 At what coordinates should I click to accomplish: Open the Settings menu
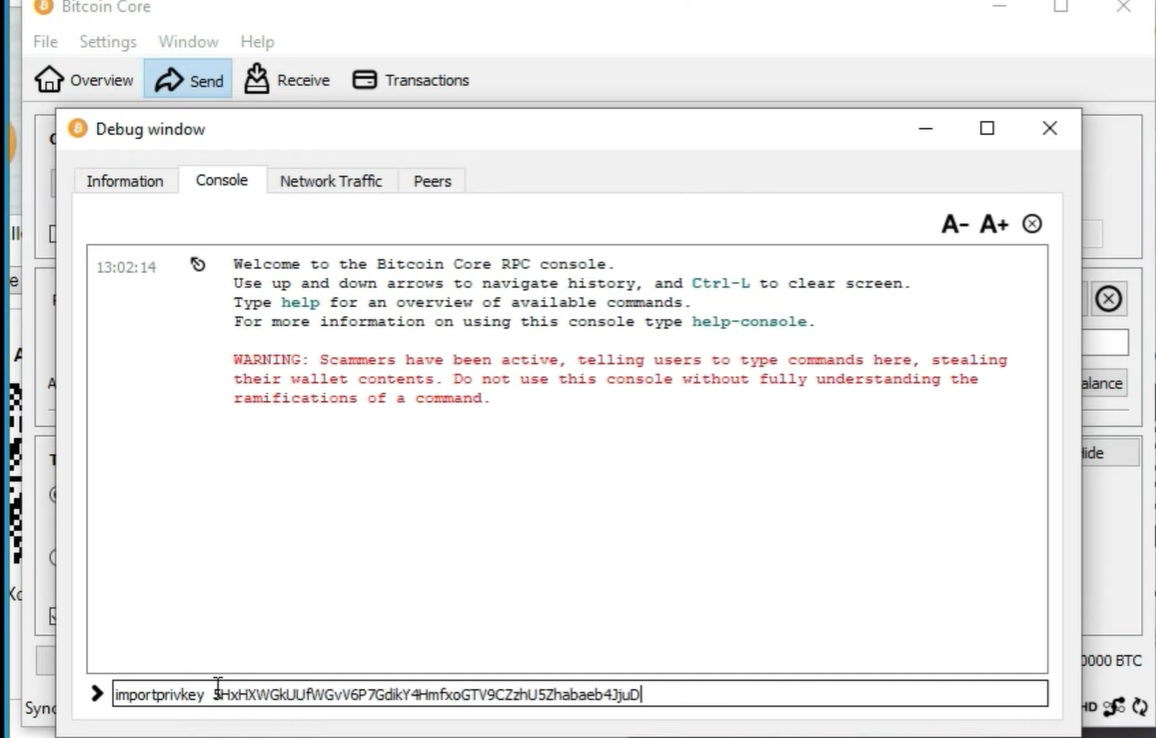(x=108, y=42)
